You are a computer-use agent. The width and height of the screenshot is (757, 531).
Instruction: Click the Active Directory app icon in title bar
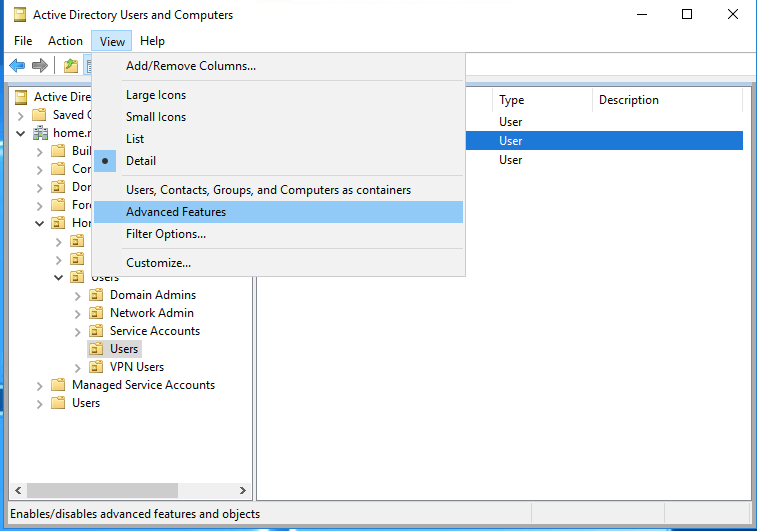(17, 15)
